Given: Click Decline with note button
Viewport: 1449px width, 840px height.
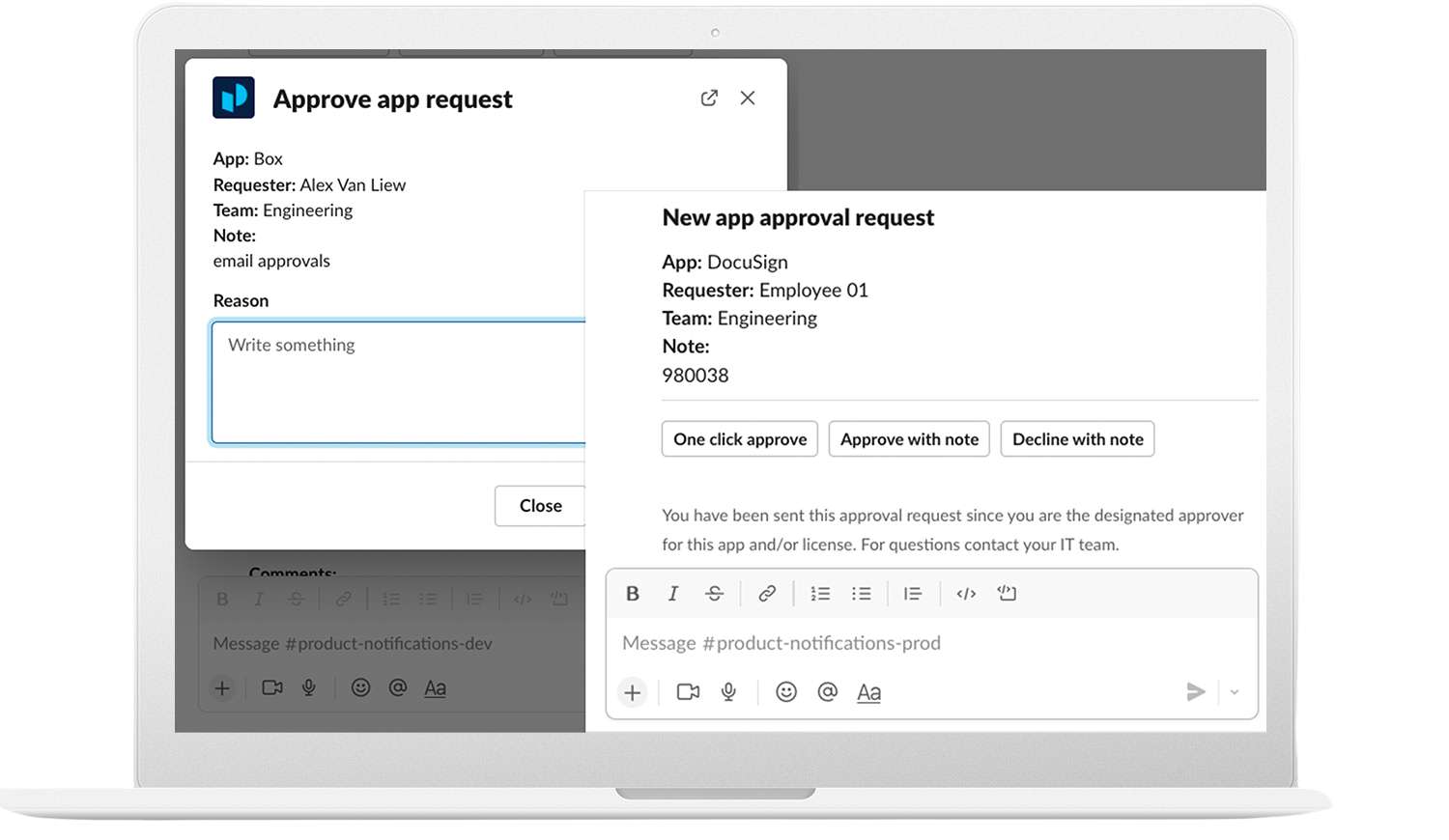Looking at the screenshot, I should pos(1078,439).
